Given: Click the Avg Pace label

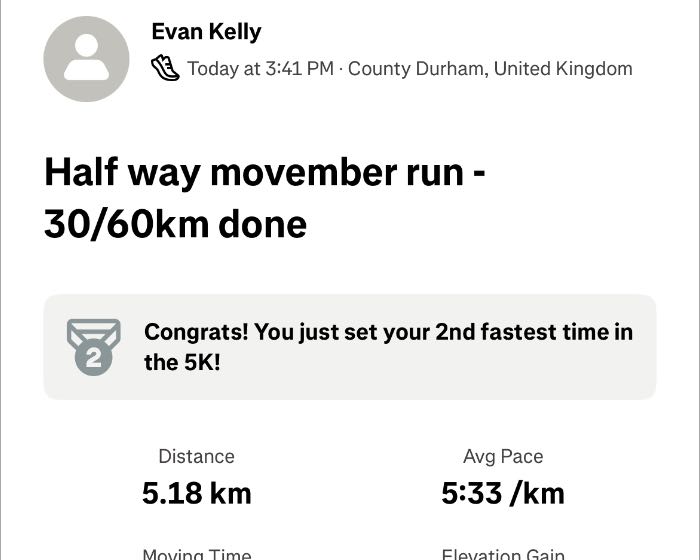Looking at the screenshot, I should 503,456.
